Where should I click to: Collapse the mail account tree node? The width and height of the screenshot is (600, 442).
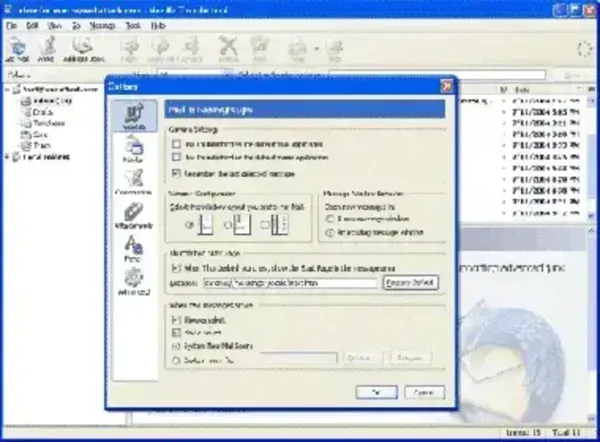tap(7, 90)
